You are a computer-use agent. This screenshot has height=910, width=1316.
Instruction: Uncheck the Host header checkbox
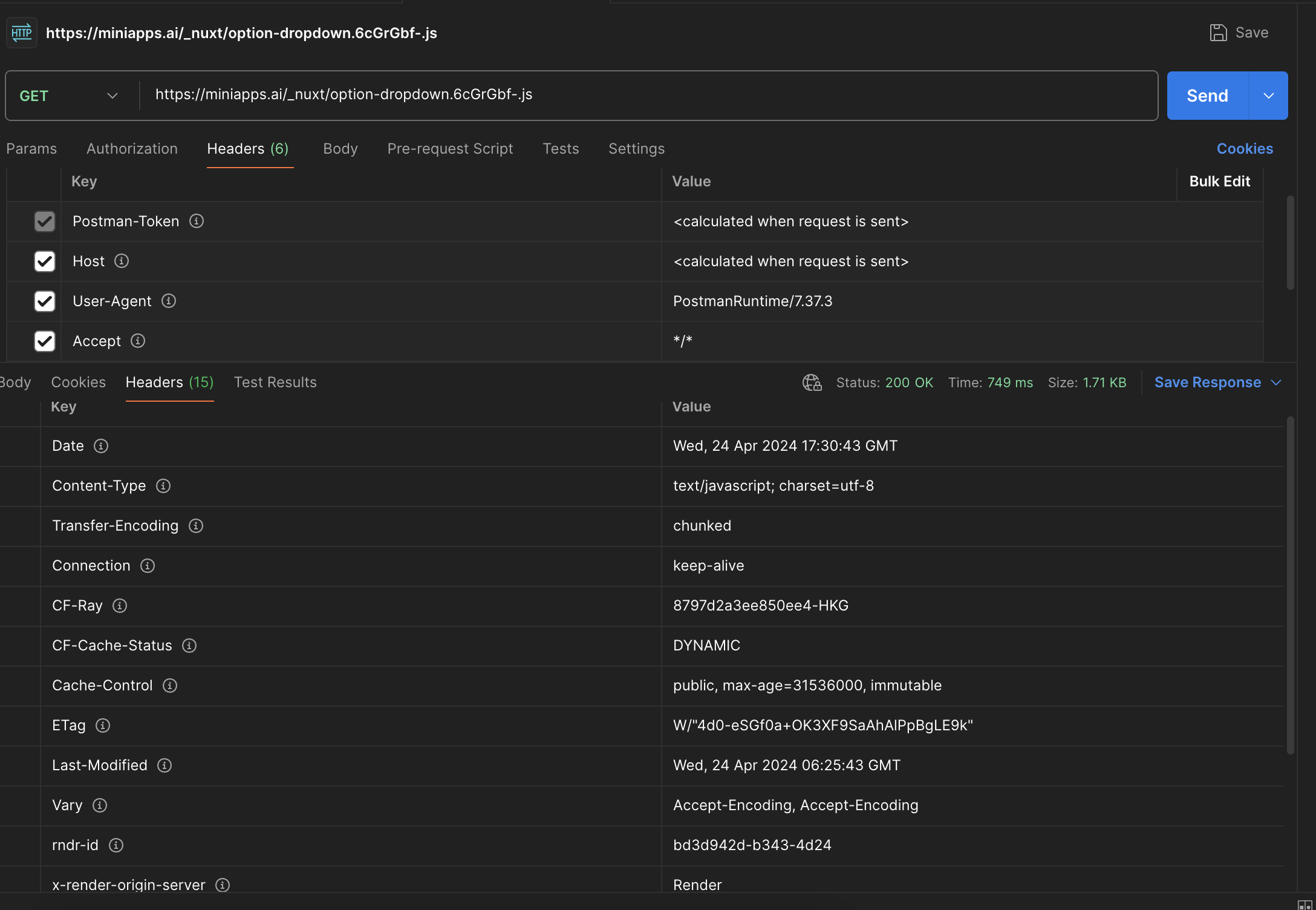[x=45, y=261]
